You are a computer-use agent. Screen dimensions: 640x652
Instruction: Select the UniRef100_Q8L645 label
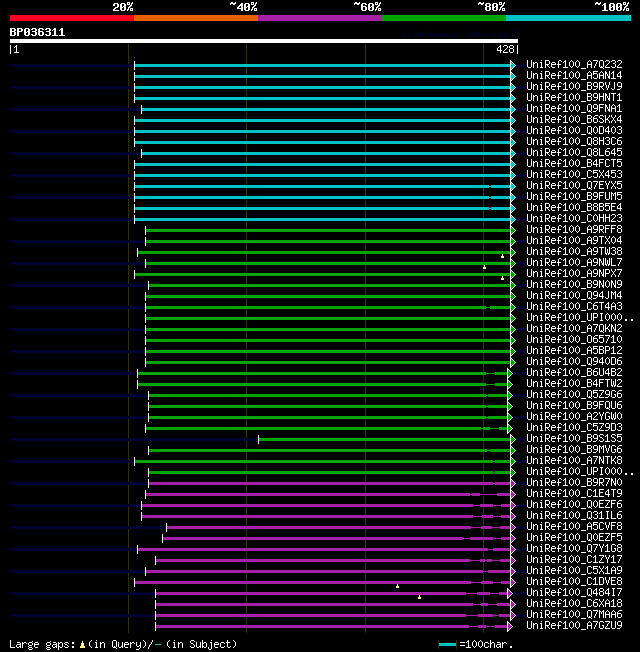[x=574, y=153]
